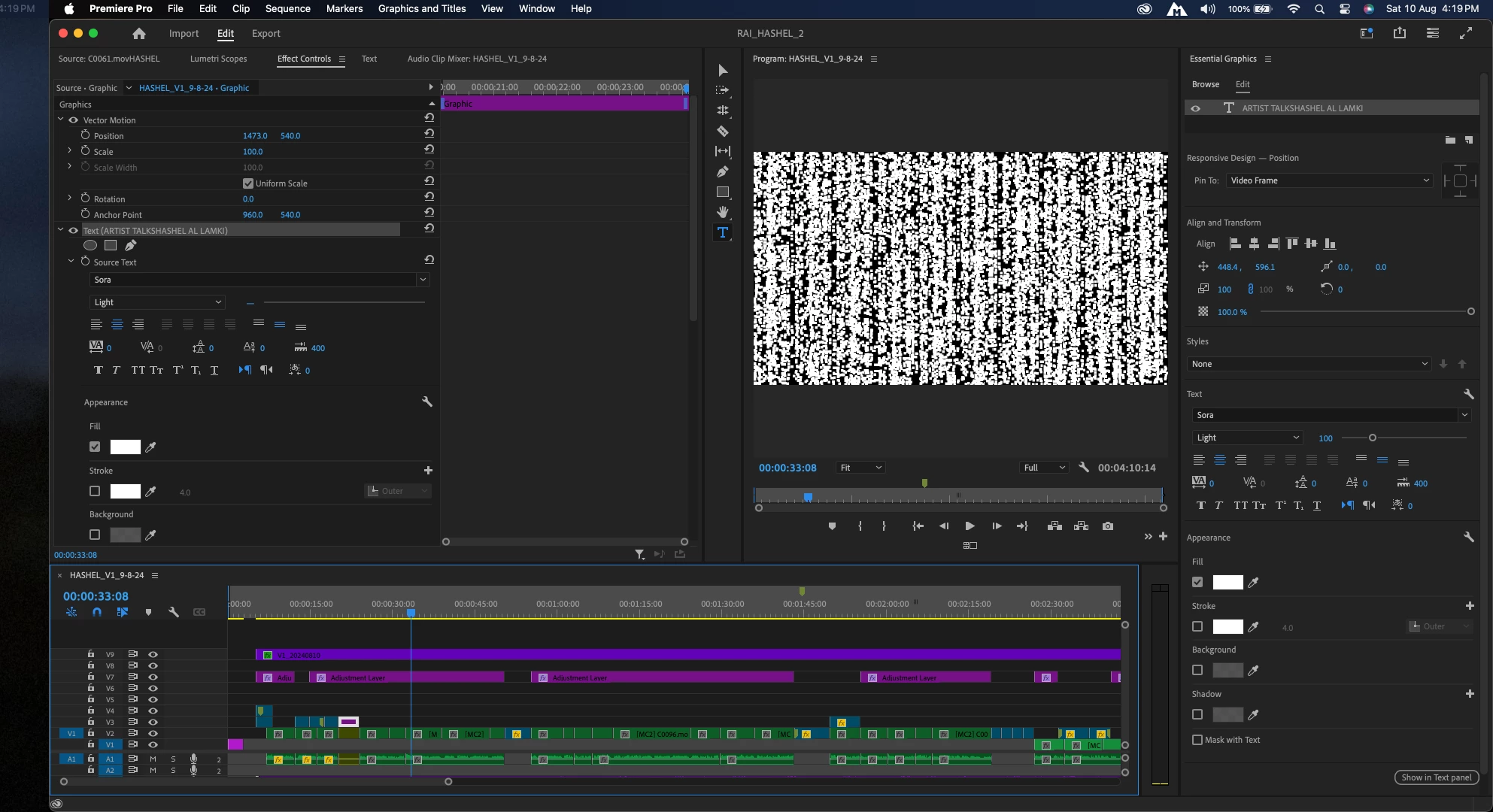Click Show in Text panel button
Screen dimensions: 1493x812
1436,777
